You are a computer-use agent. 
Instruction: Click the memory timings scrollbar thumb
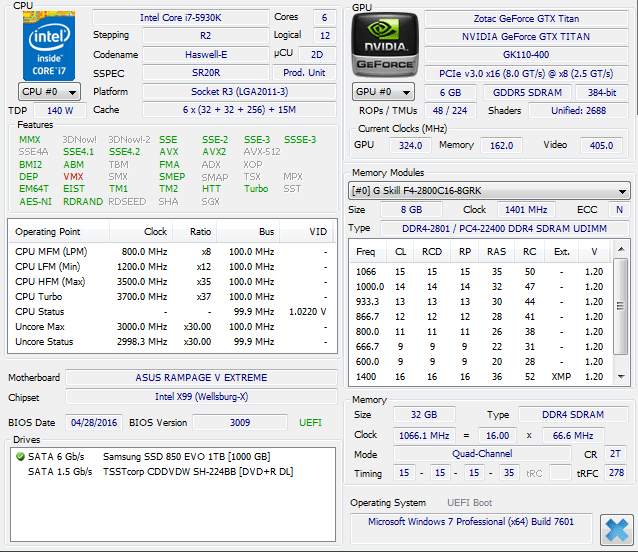[x=621, y=306]
